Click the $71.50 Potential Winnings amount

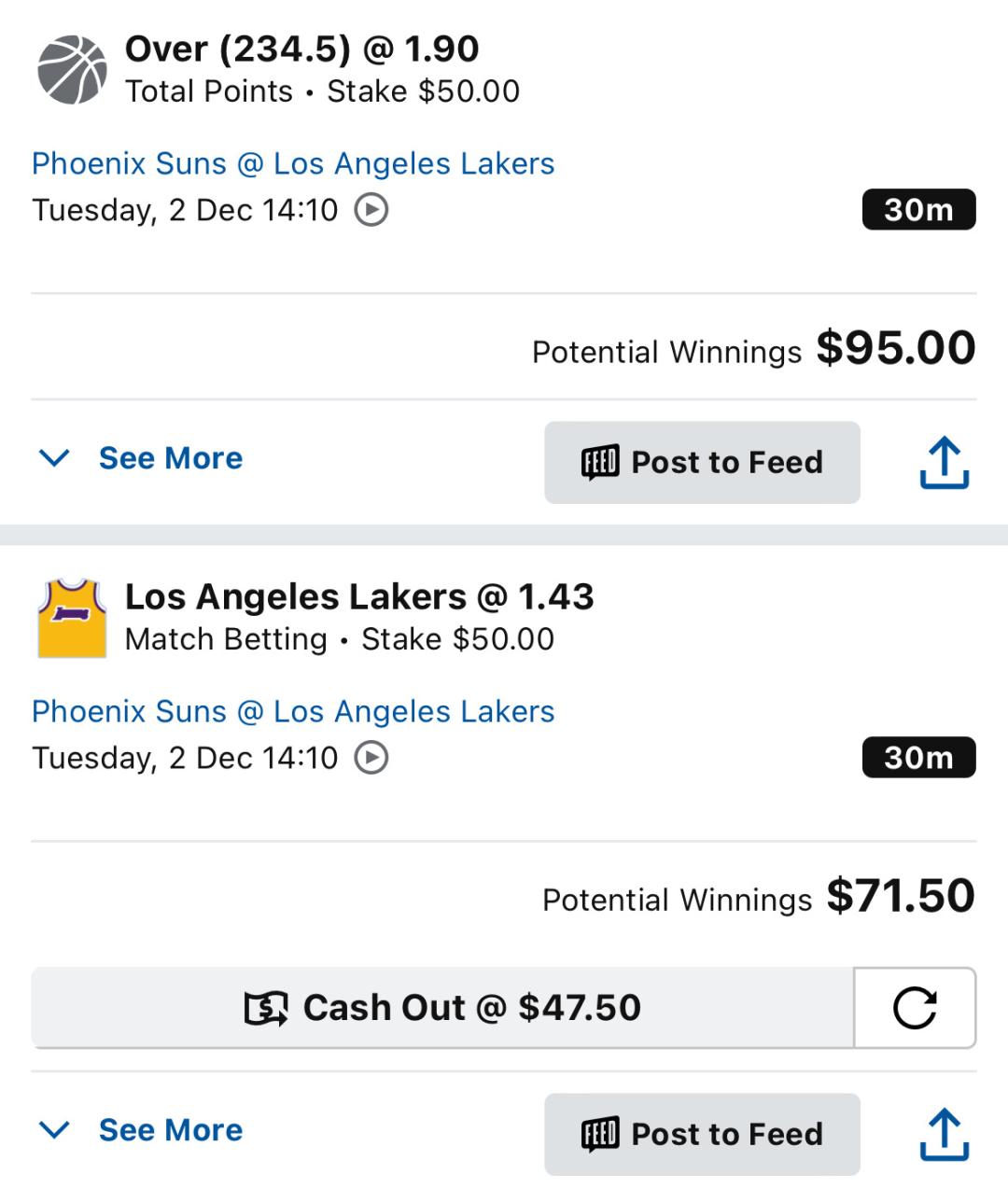(901, 897)
